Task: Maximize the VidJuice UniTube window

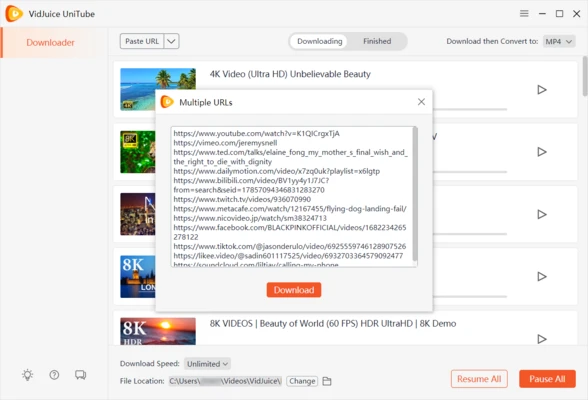Action: [x=559, y=13]
